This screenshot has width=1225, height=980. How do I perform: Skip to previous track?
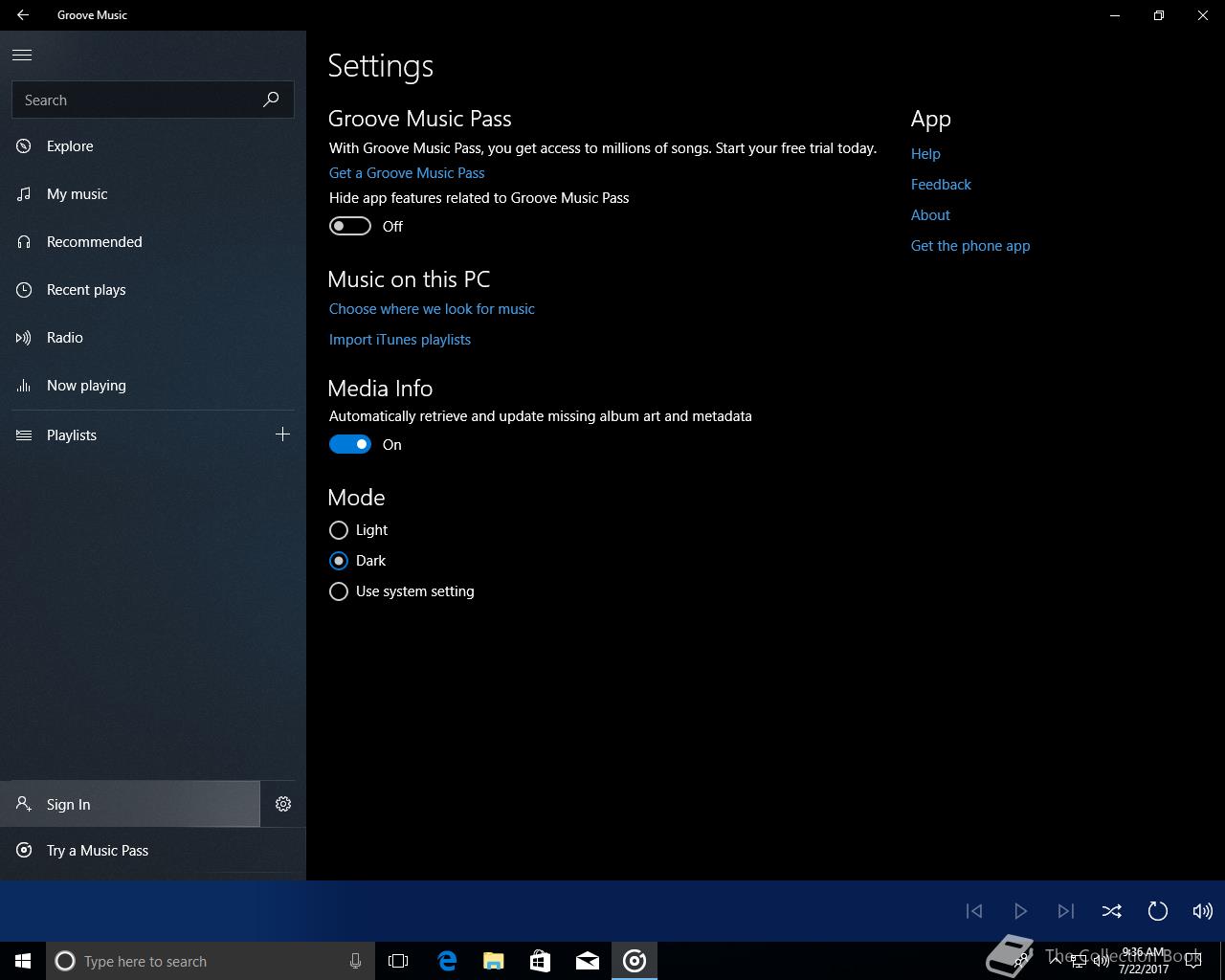[x=974, y=911]
